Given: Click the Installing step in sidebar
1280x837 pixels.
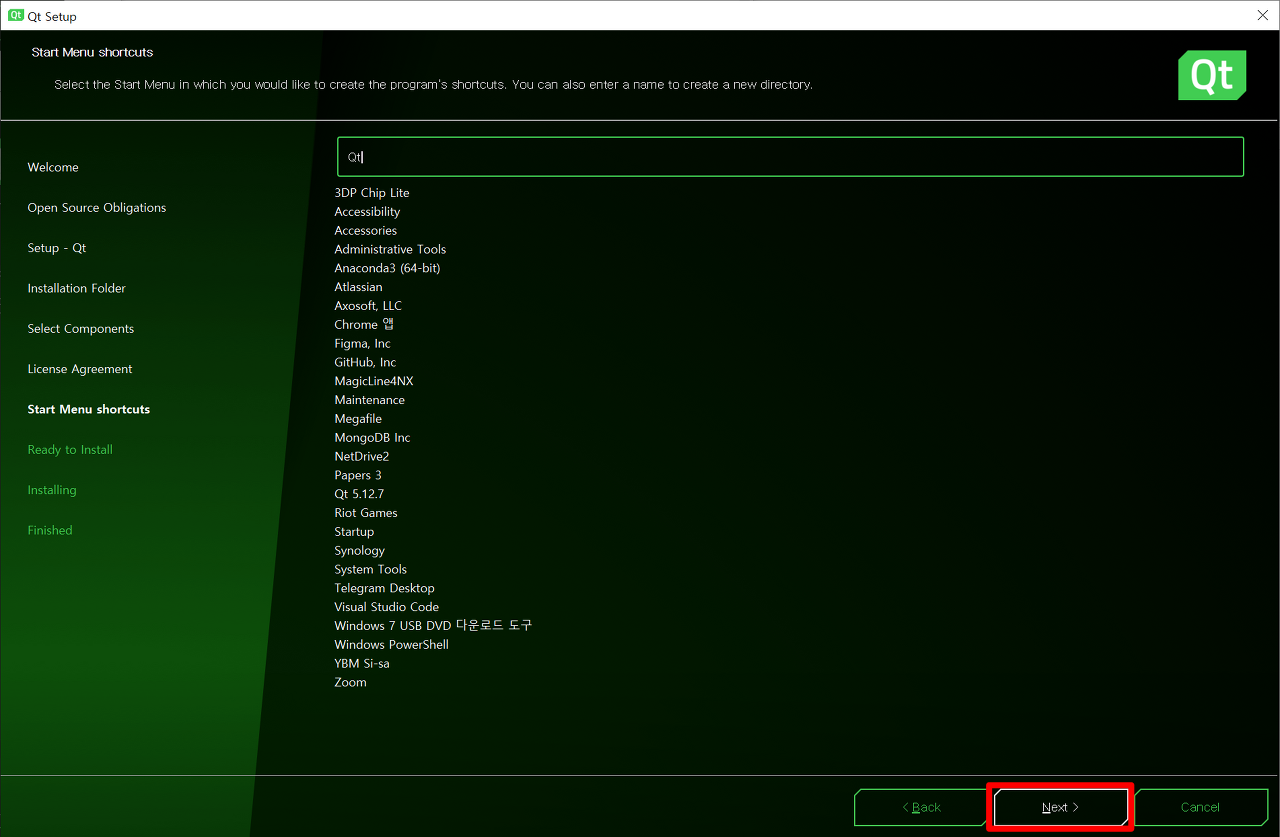Looking at the screenshot, I should (52, 490).
